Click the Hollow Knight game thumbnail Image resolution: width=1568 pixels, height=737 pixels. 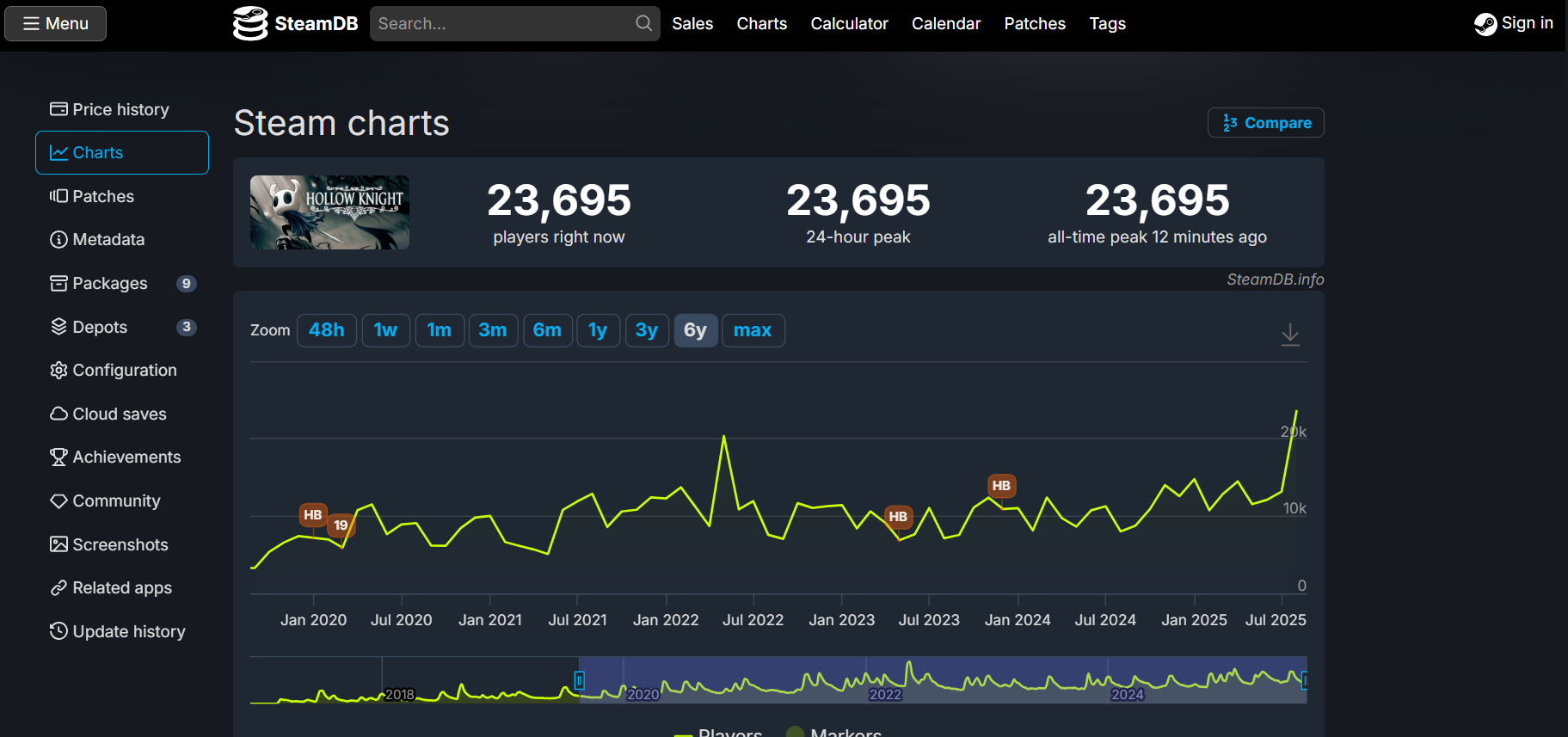pos(329,212)
